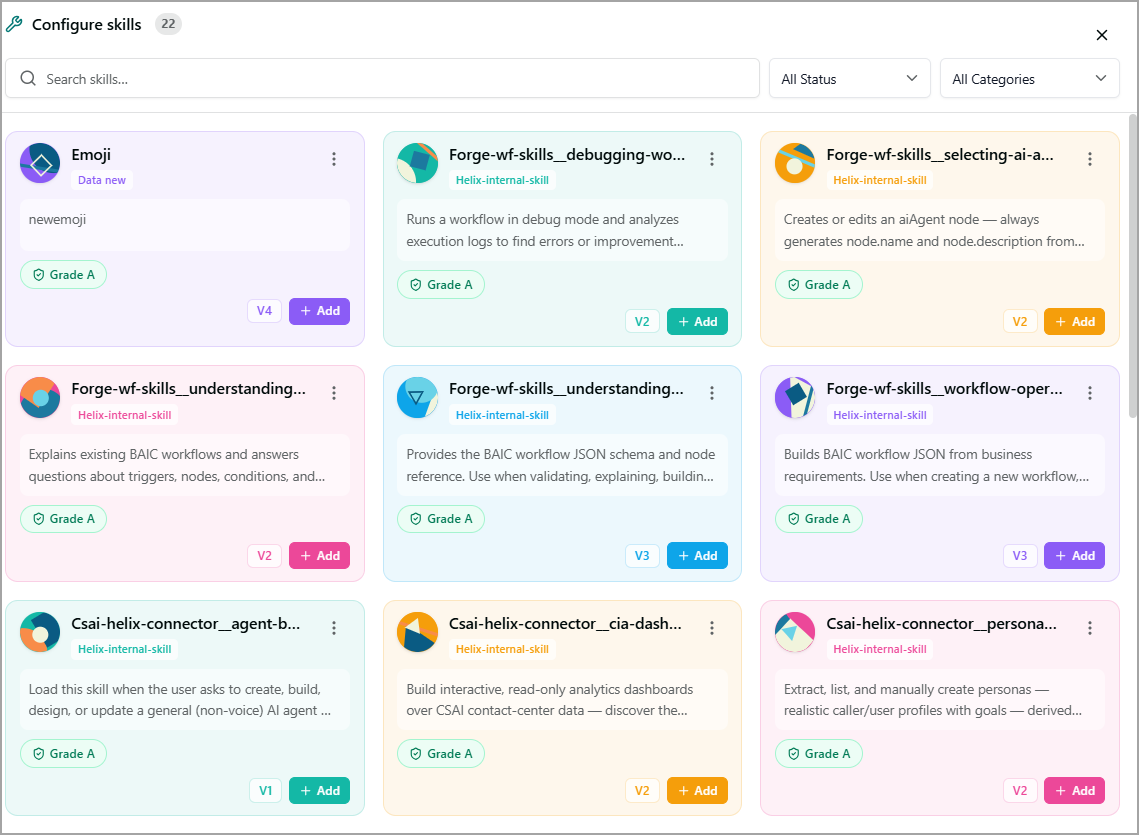
Task: Expand the All Status filter dropdown
Action: click(850, 78)
